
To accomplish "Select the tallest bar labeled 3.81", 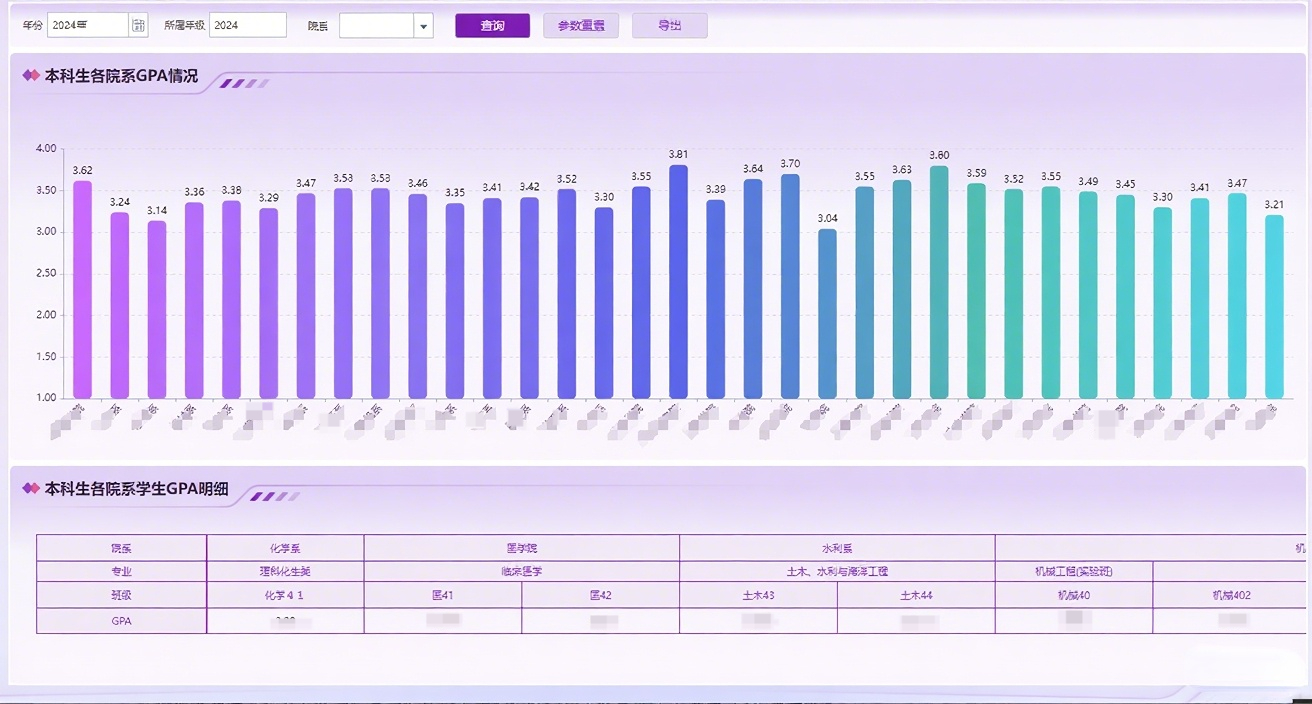I will [678, 282].
